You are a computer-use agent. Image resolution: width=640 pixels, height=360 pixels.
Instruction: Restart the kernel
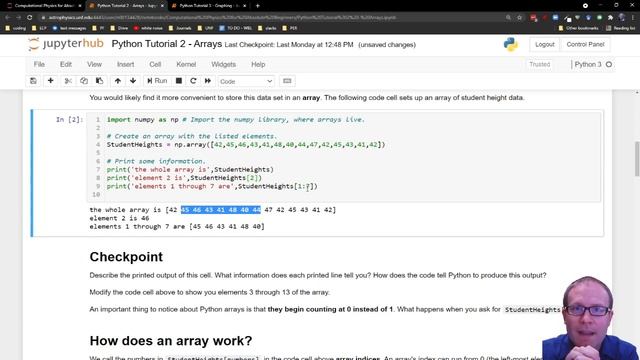point(193,81)
